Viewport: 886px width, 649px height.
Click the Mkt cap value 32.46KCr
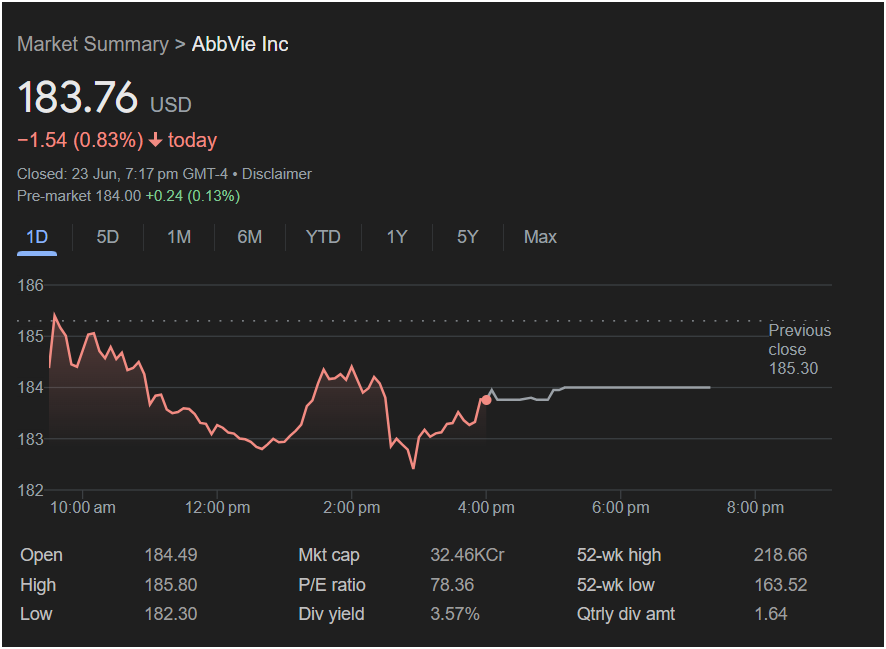tap(467, 555)
